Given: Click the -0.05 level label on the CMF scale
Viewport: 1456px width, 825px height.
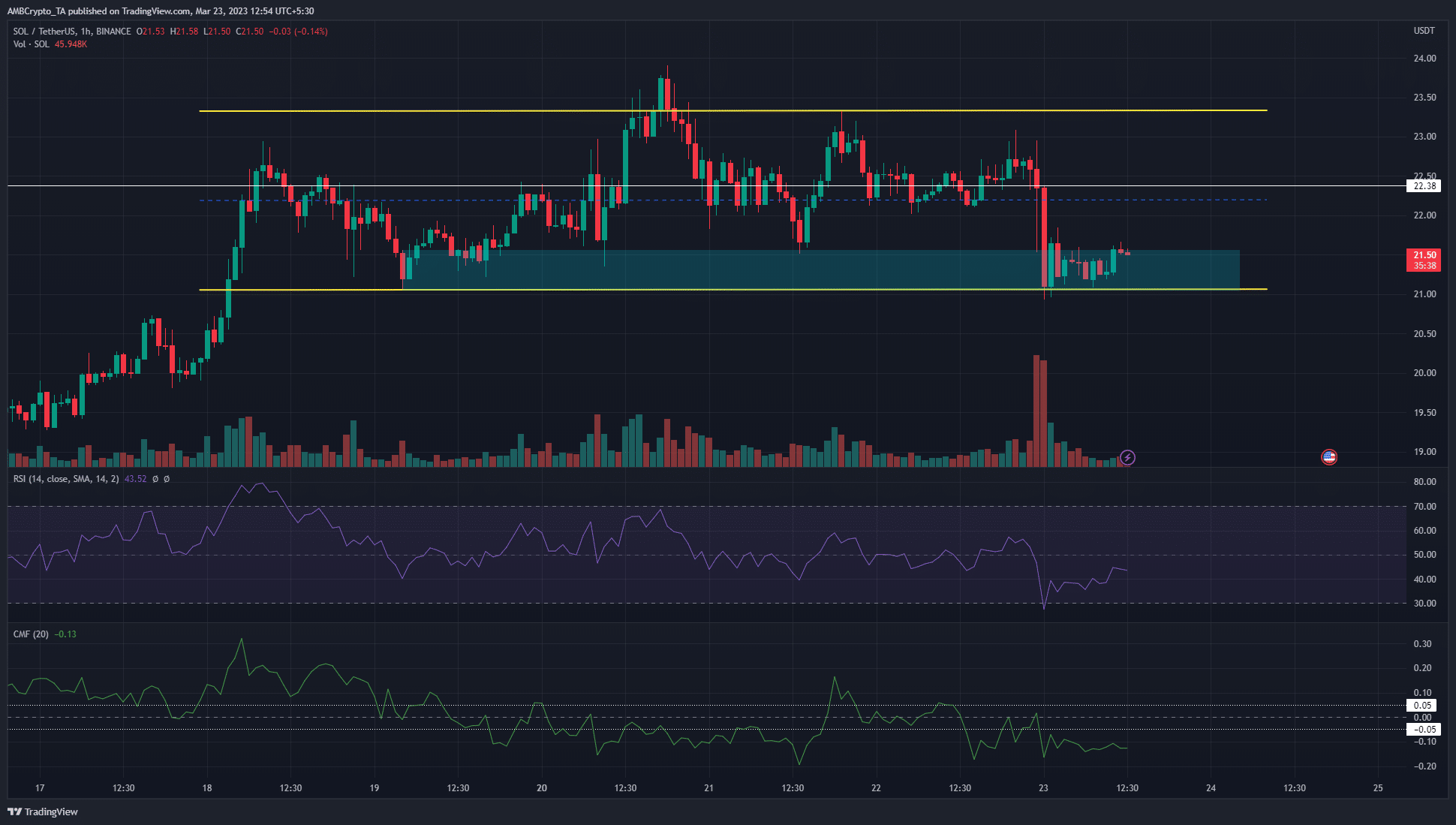Looking at the screenshot, I should pyautogui.click(x=1424, y=730).
